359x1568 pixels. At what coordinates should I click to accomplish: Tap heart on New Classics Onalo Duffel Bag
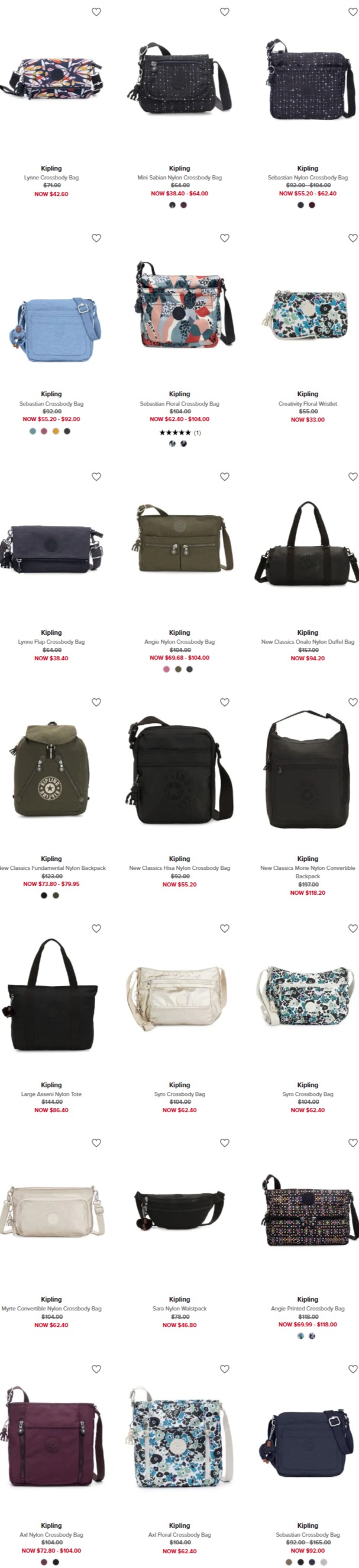pos(353,477)
